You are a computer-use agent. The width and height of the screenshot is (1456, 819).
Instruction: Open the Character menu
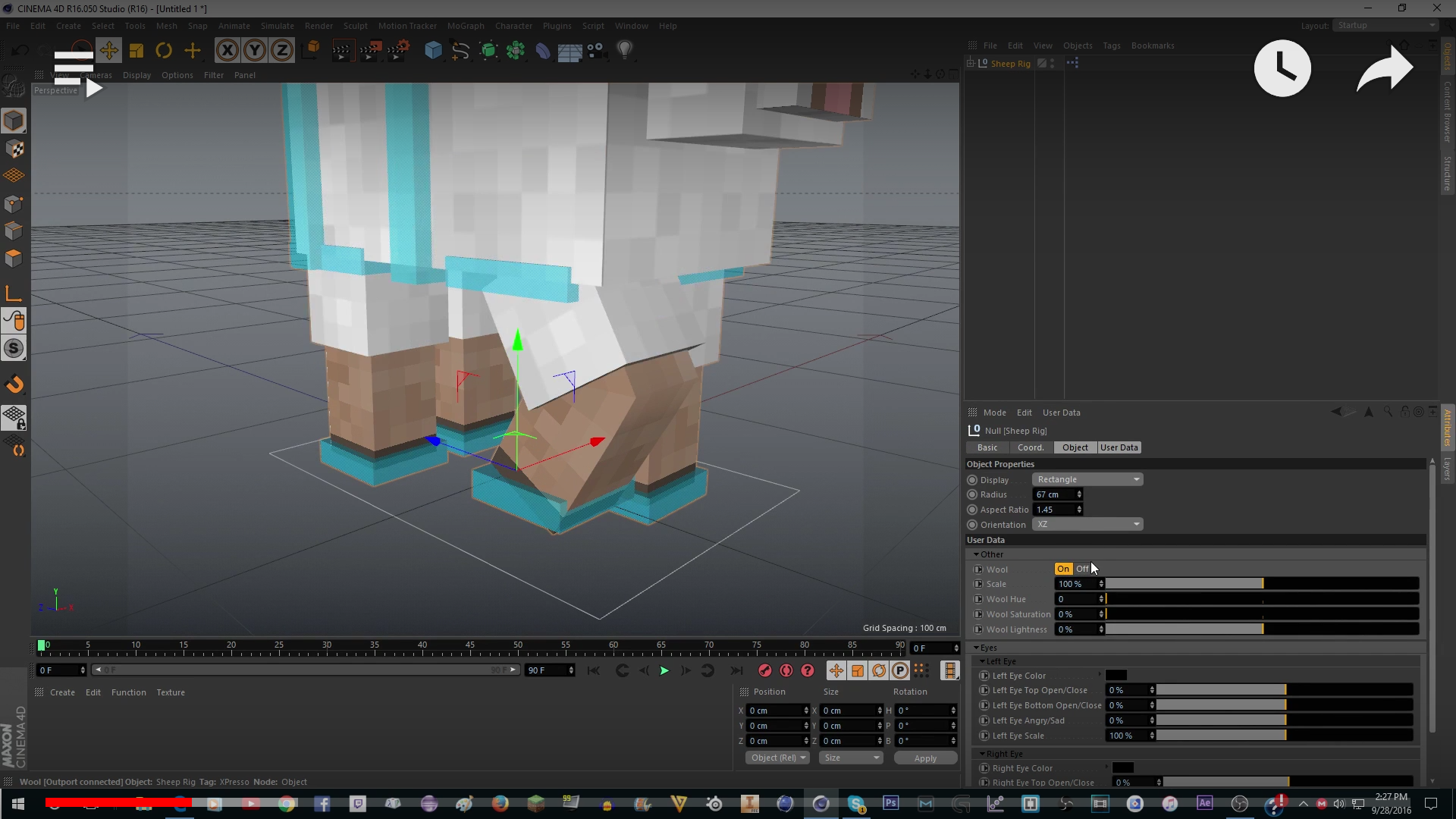513,26
